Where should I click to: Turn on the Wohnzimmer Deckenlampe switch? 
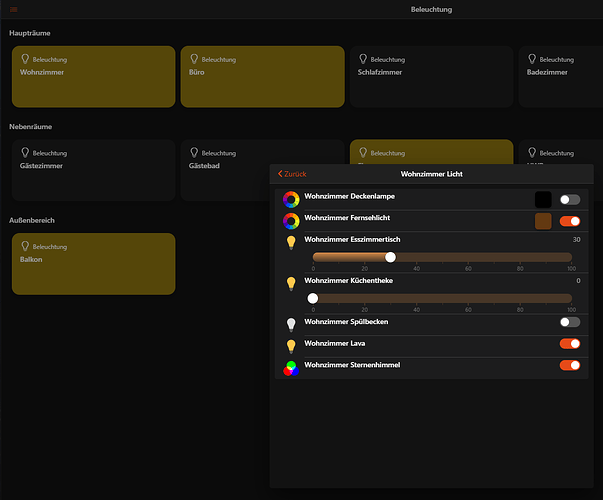pos(570,200)
